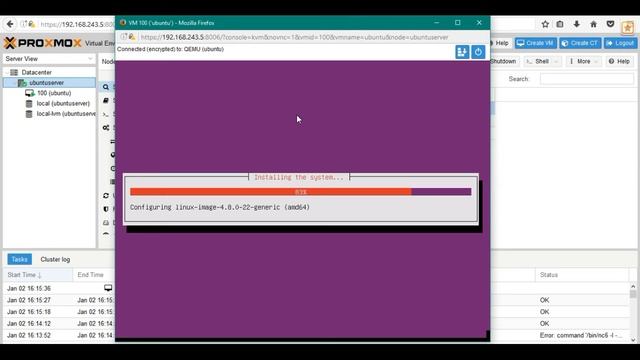Switch to the Cluster log tab
The width and height of the screenshot is (640, 360).
55,259
